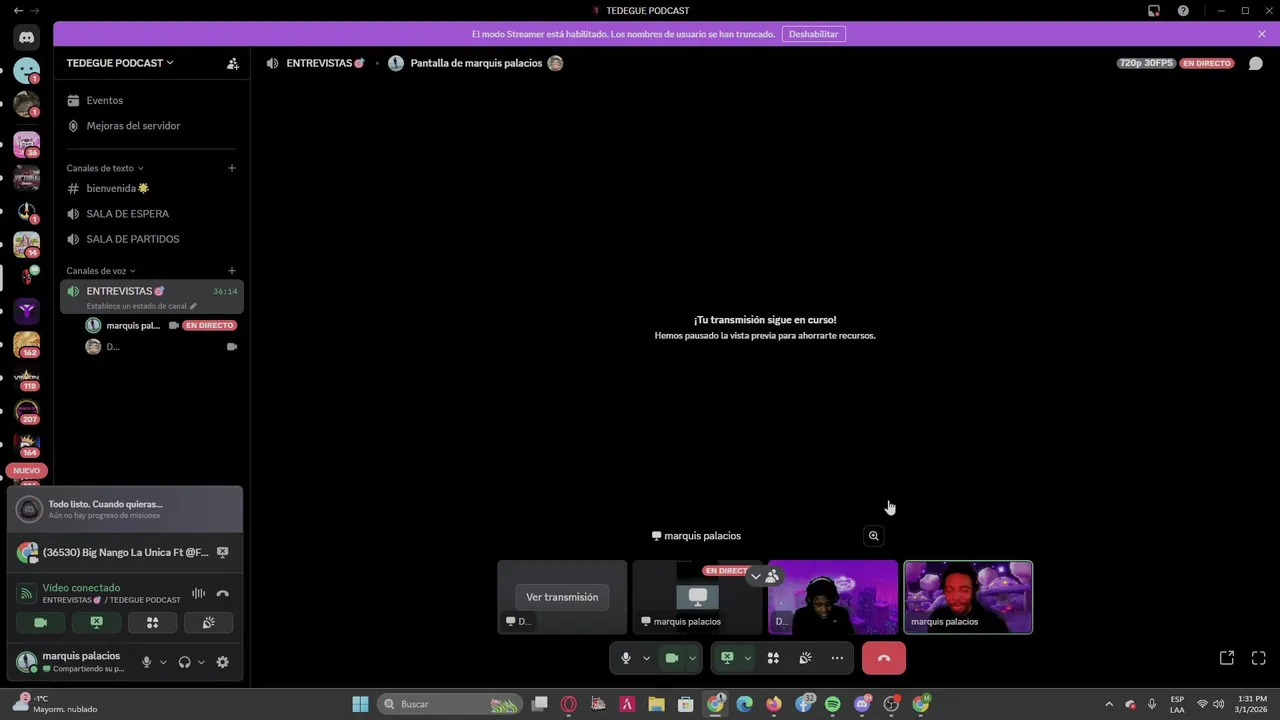Deafen with headphones icon in user panel
The image size is (1280, 720).
point(184,662)
